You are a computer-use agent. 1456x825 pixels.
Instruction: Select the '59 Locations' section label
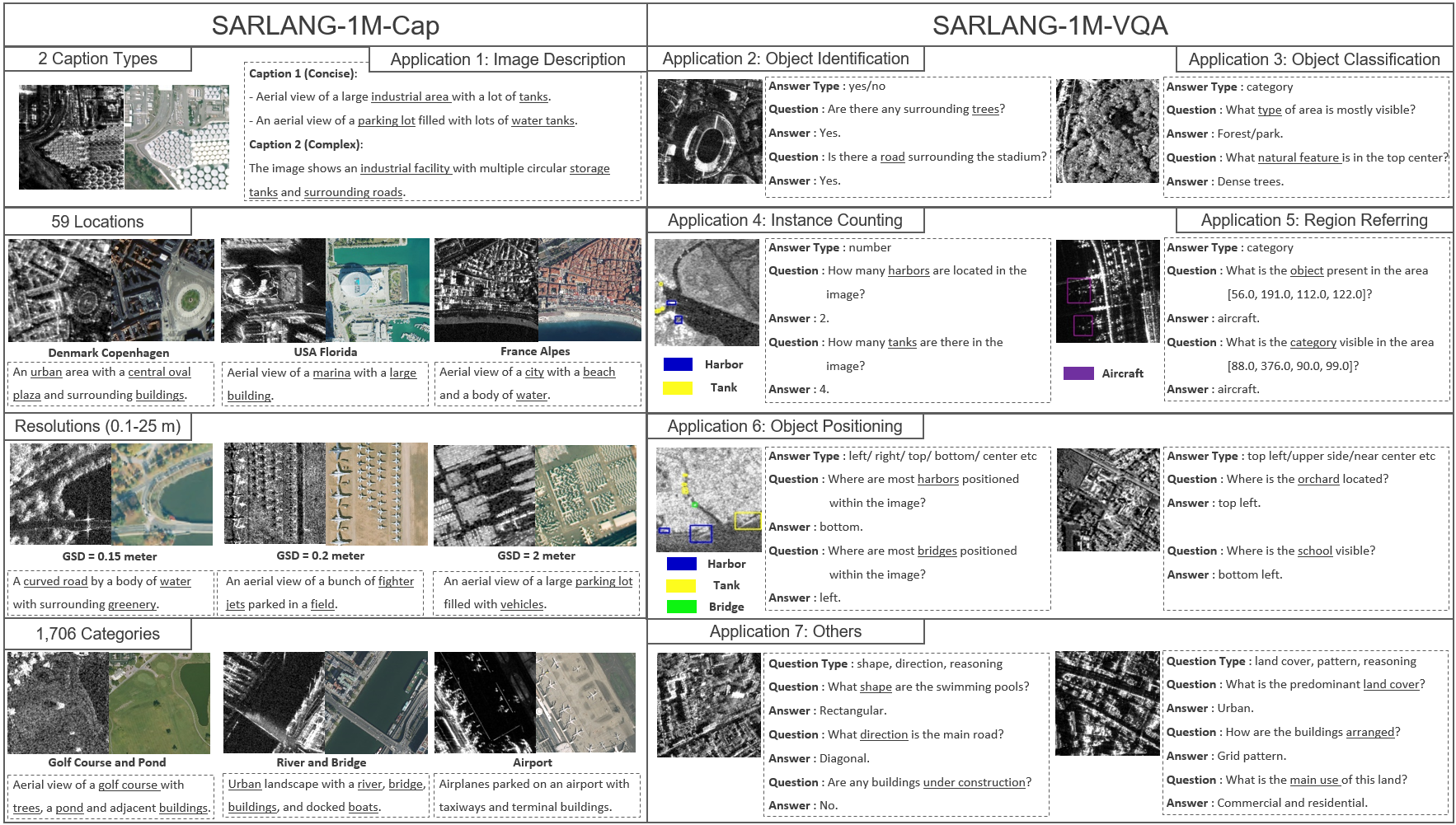tap(97, 221)
